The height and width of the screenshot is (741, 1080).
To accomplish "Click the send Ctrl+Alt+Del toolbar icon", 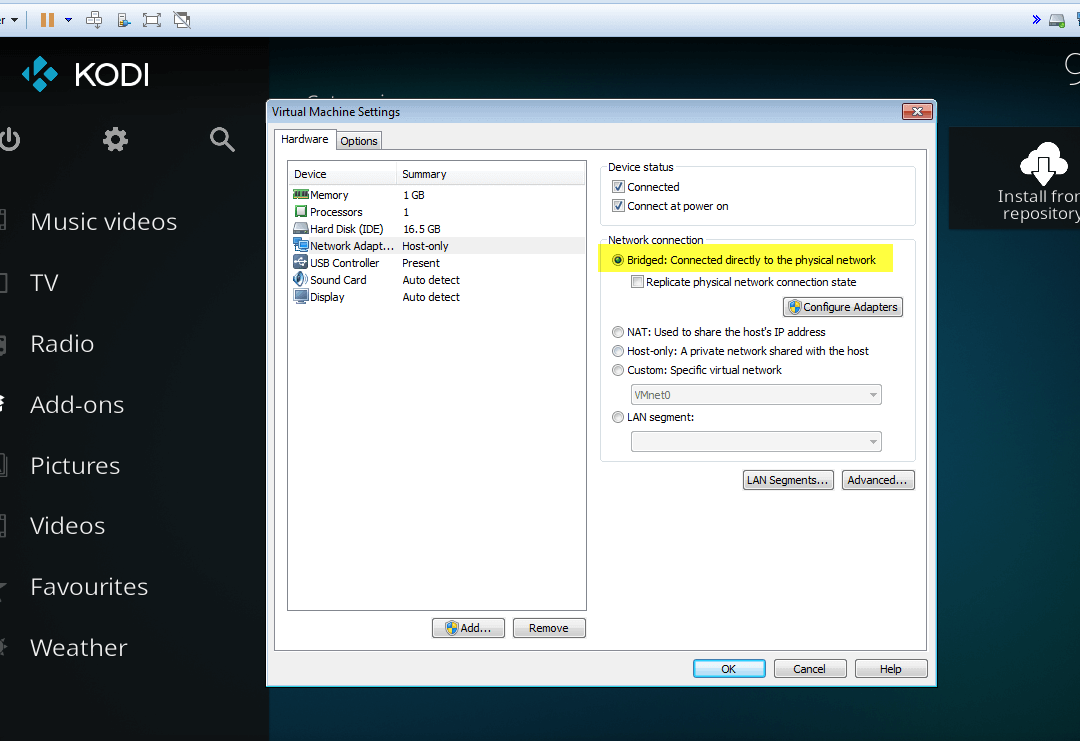I will (94, 19).
